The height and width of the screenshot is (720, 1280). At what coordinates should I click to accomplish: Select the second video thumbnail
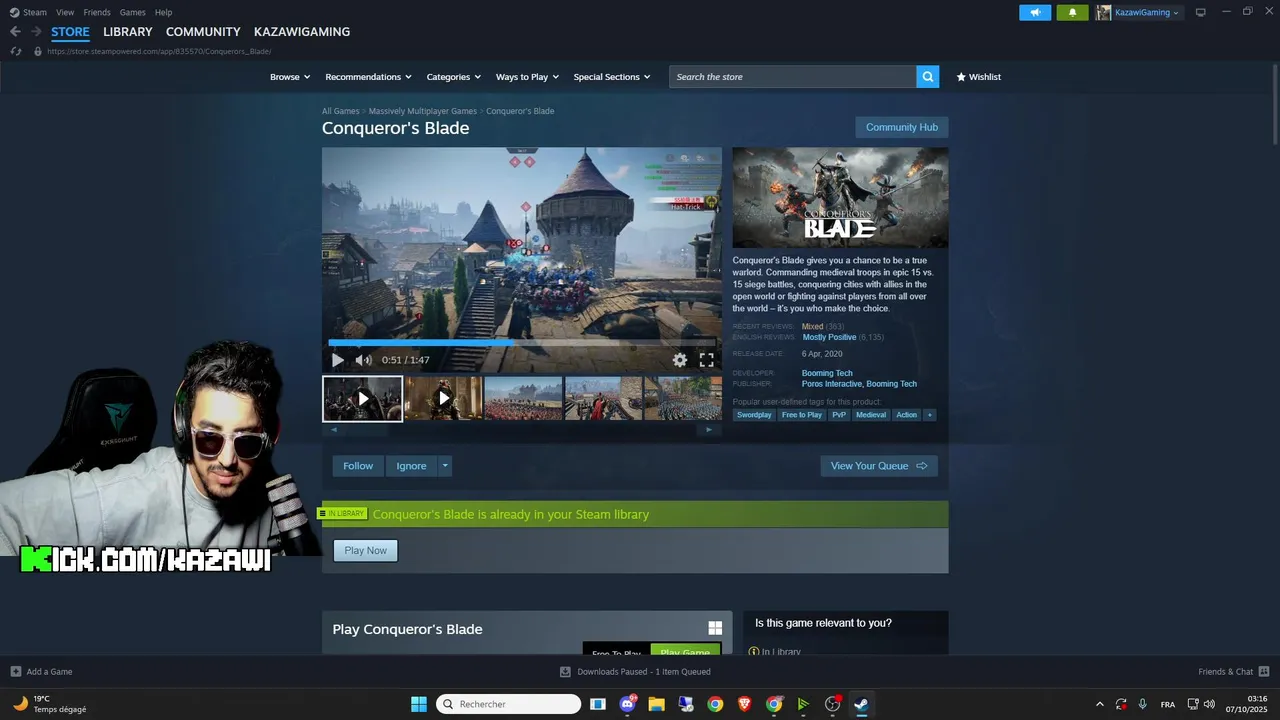[443, 398]
